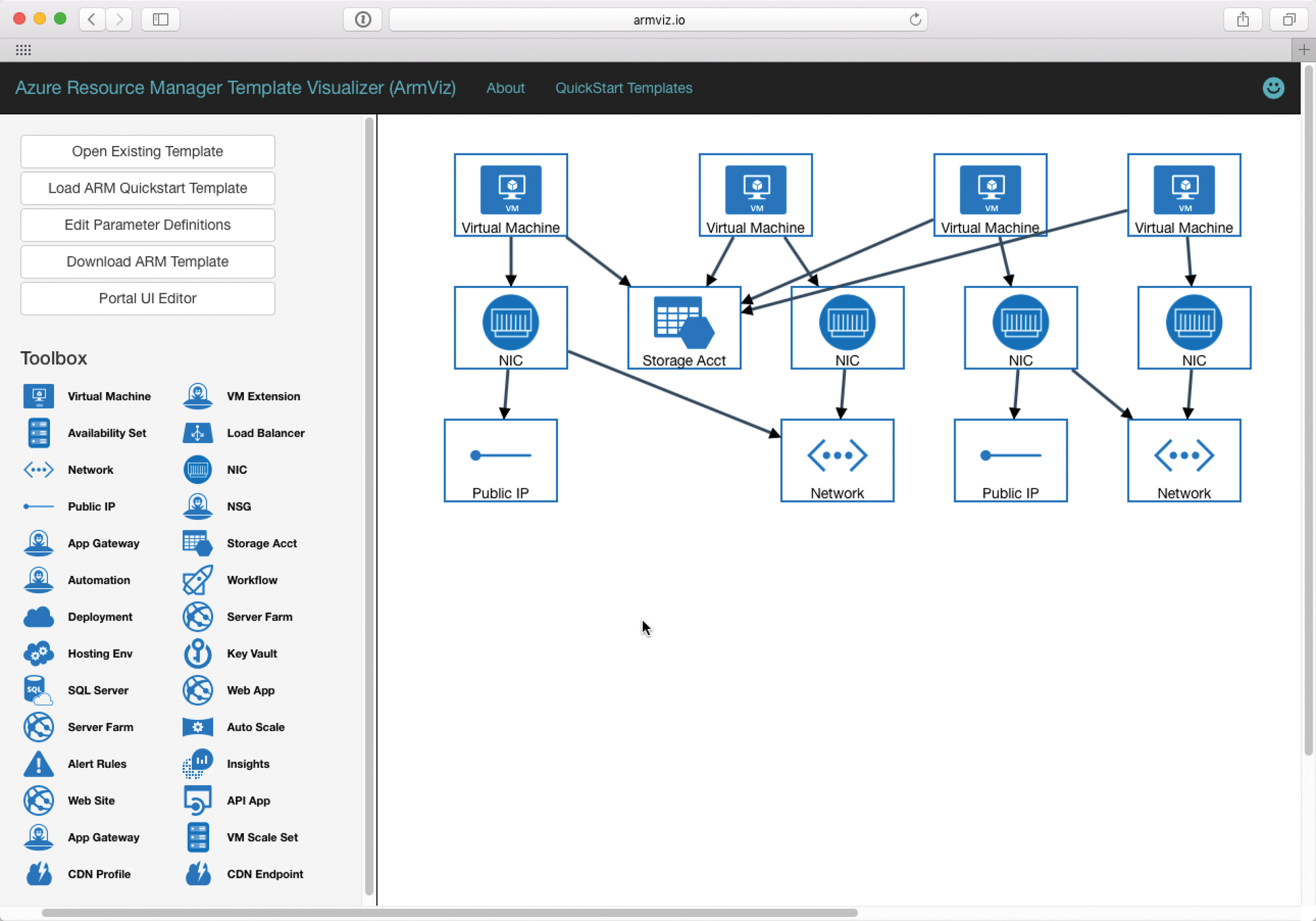
Task: Click Download ARM Template button
Action: pyautogui.click(x=147, y=262)
